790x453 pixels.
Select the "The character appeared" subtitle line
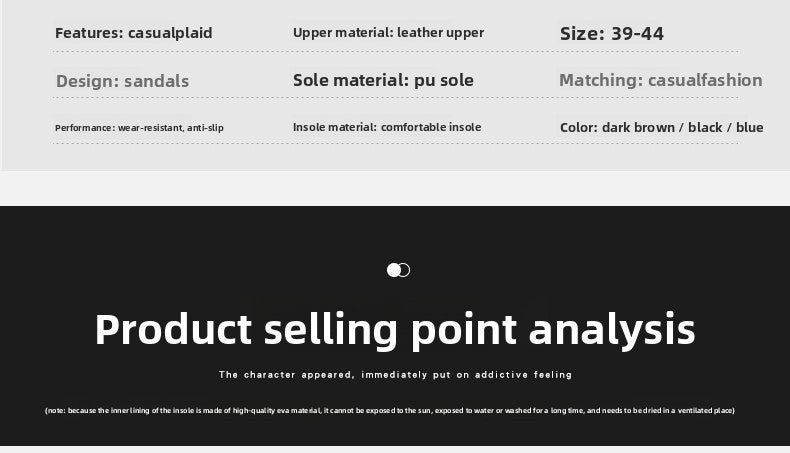tap(395, 375)
